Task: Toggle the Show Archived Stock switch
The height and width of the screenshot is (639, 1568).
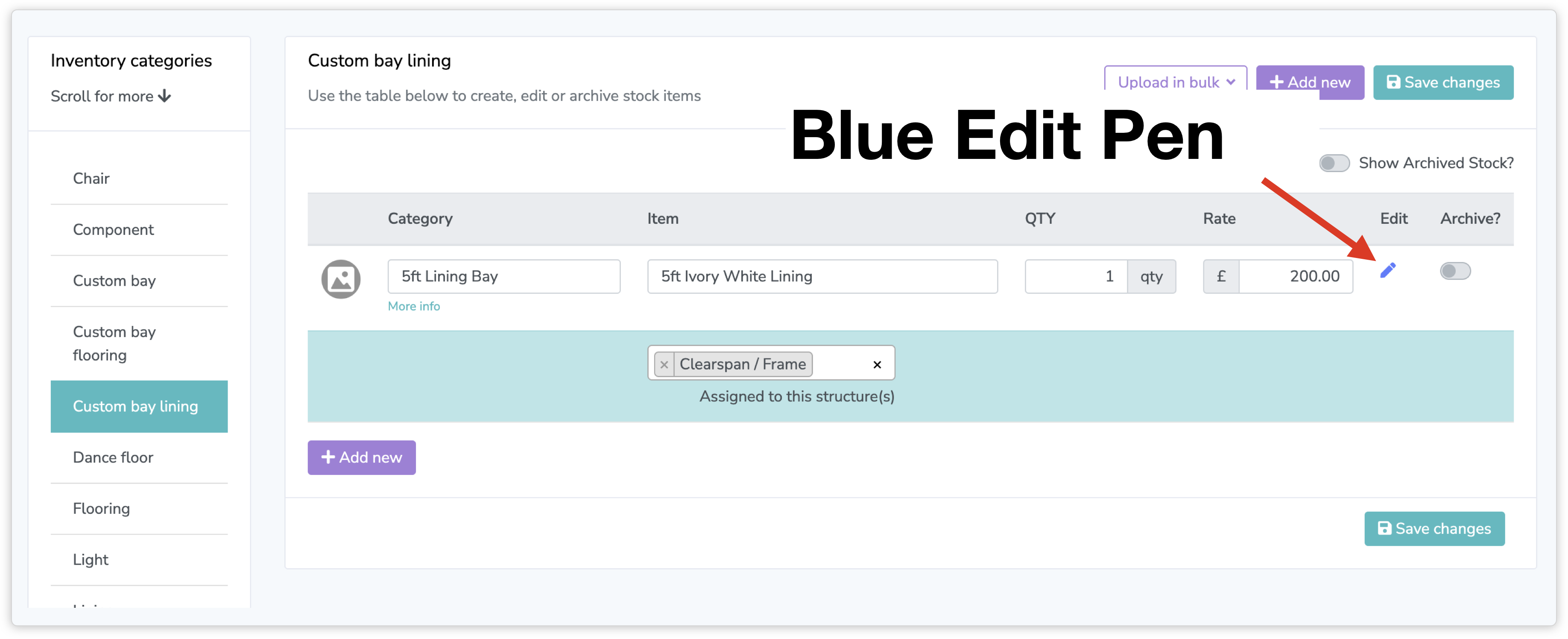Action: coord(1334,163)
